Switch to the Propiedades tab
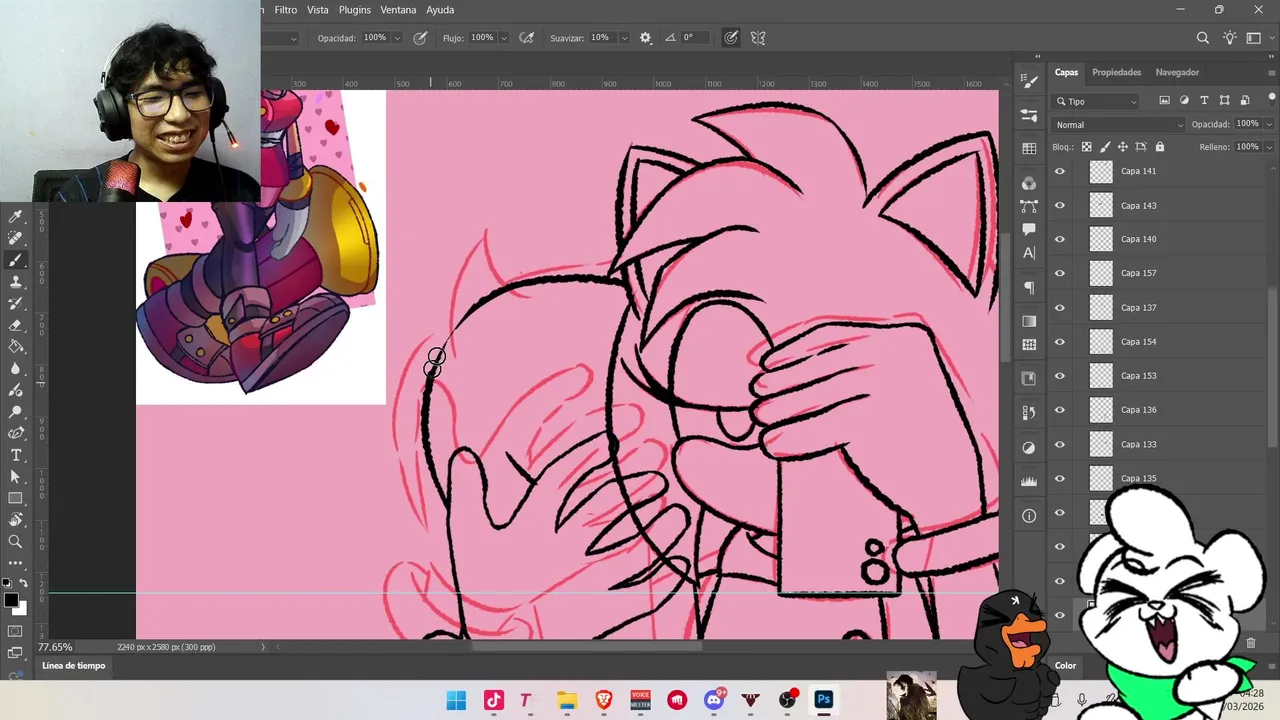Viewport: 1280px width, 720px height. [1116, 72]
